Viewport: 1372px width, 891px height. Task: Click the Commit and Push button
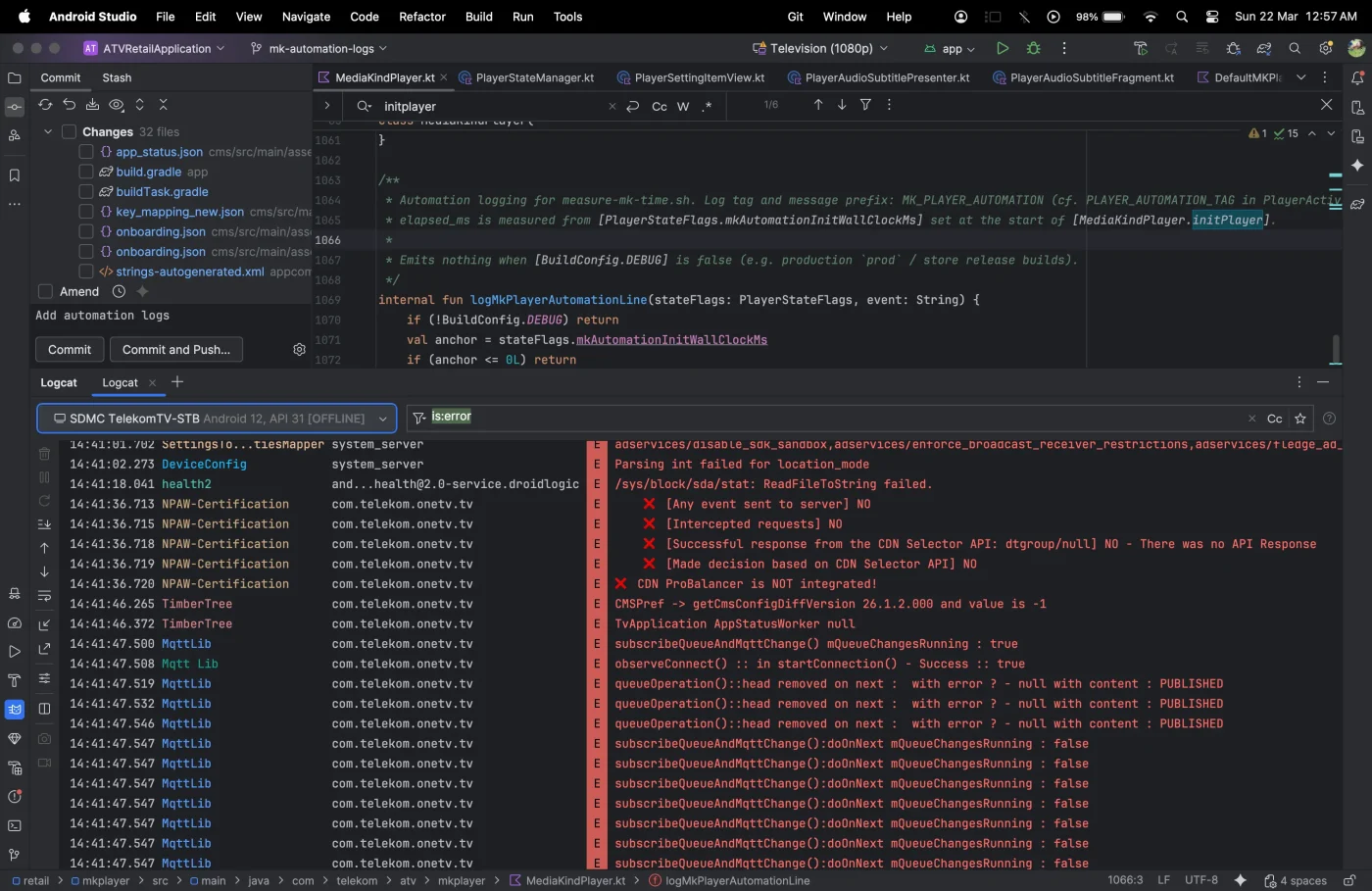(176, 350)
